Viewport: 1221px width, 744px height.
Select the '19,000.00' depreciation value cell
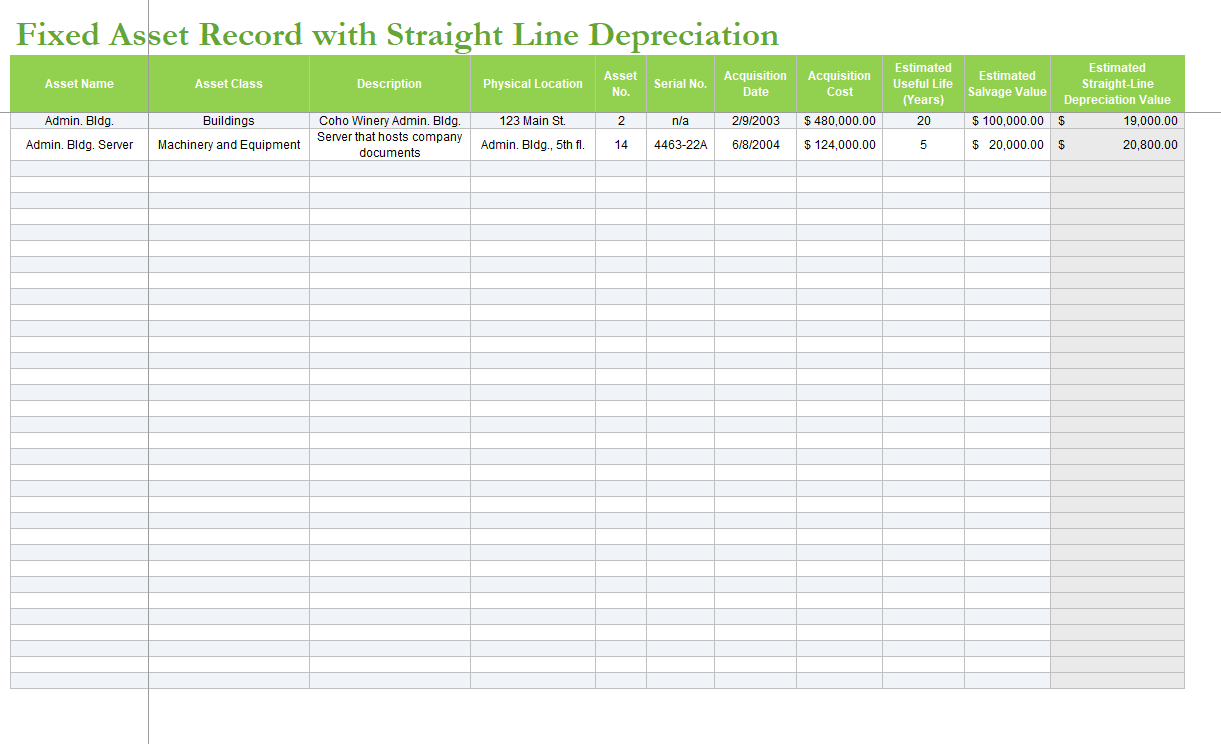tap(1117, 121)
